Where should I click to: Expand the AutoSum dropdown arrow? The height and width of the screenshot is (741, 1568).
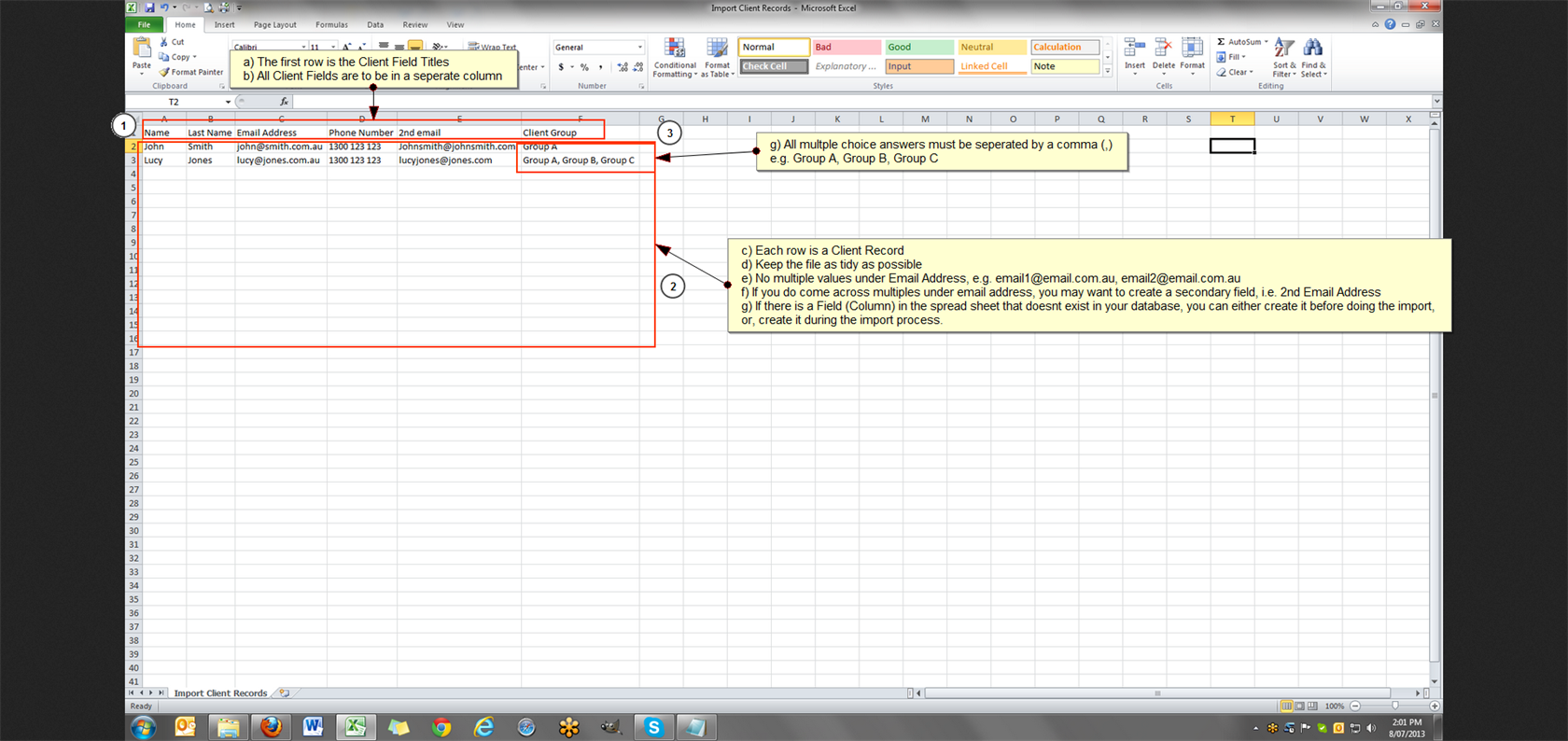click(x=1266, y=42)
